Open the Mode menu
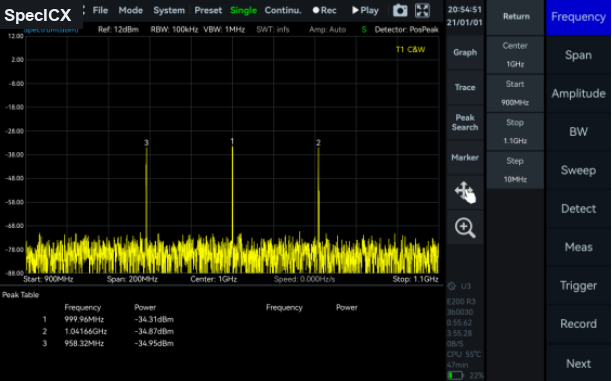The height and width of the screenshot is (381, 612). click(x=131, y=11)
